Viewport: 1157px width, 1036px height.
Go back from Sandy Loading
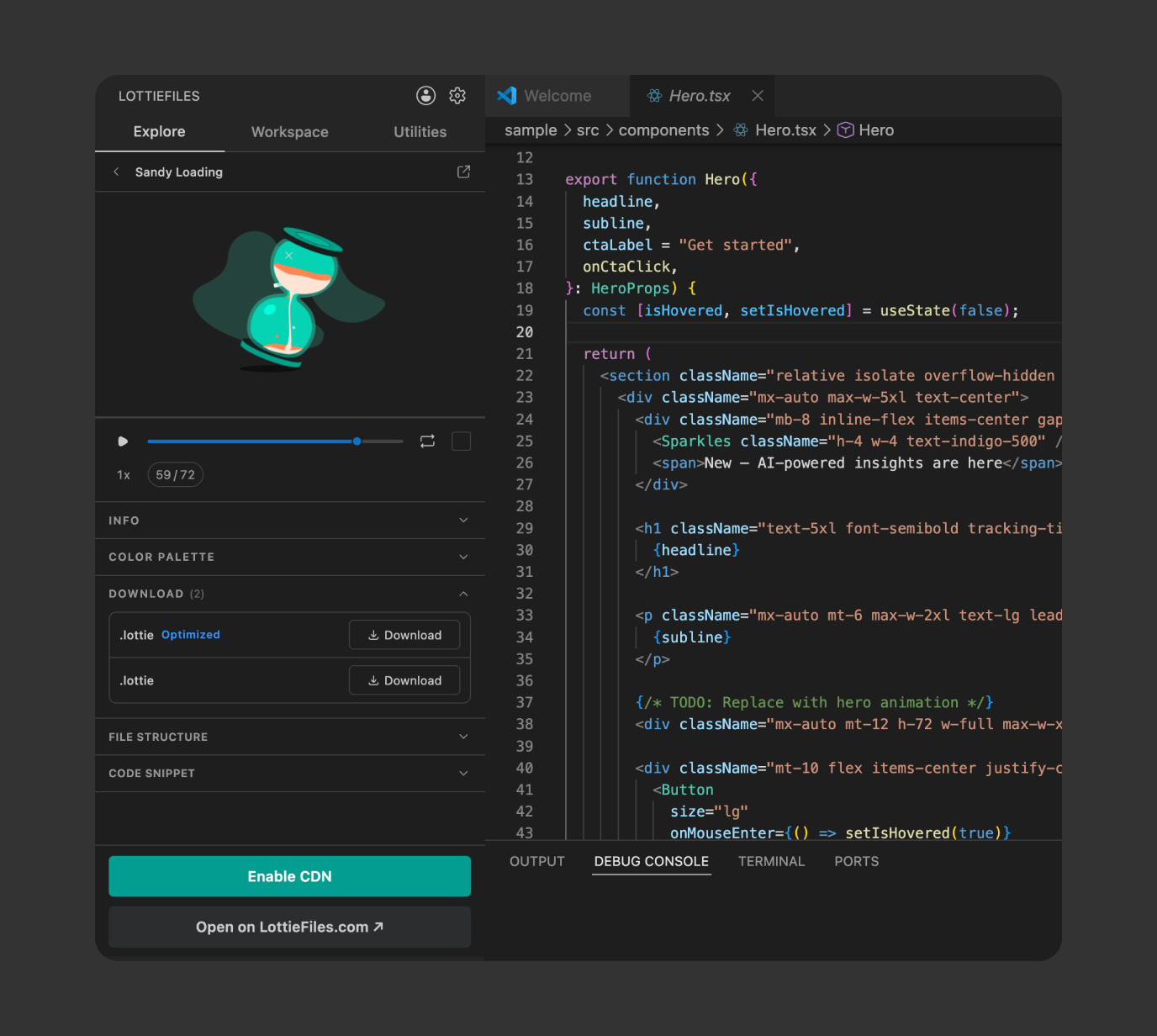(116, 172)
